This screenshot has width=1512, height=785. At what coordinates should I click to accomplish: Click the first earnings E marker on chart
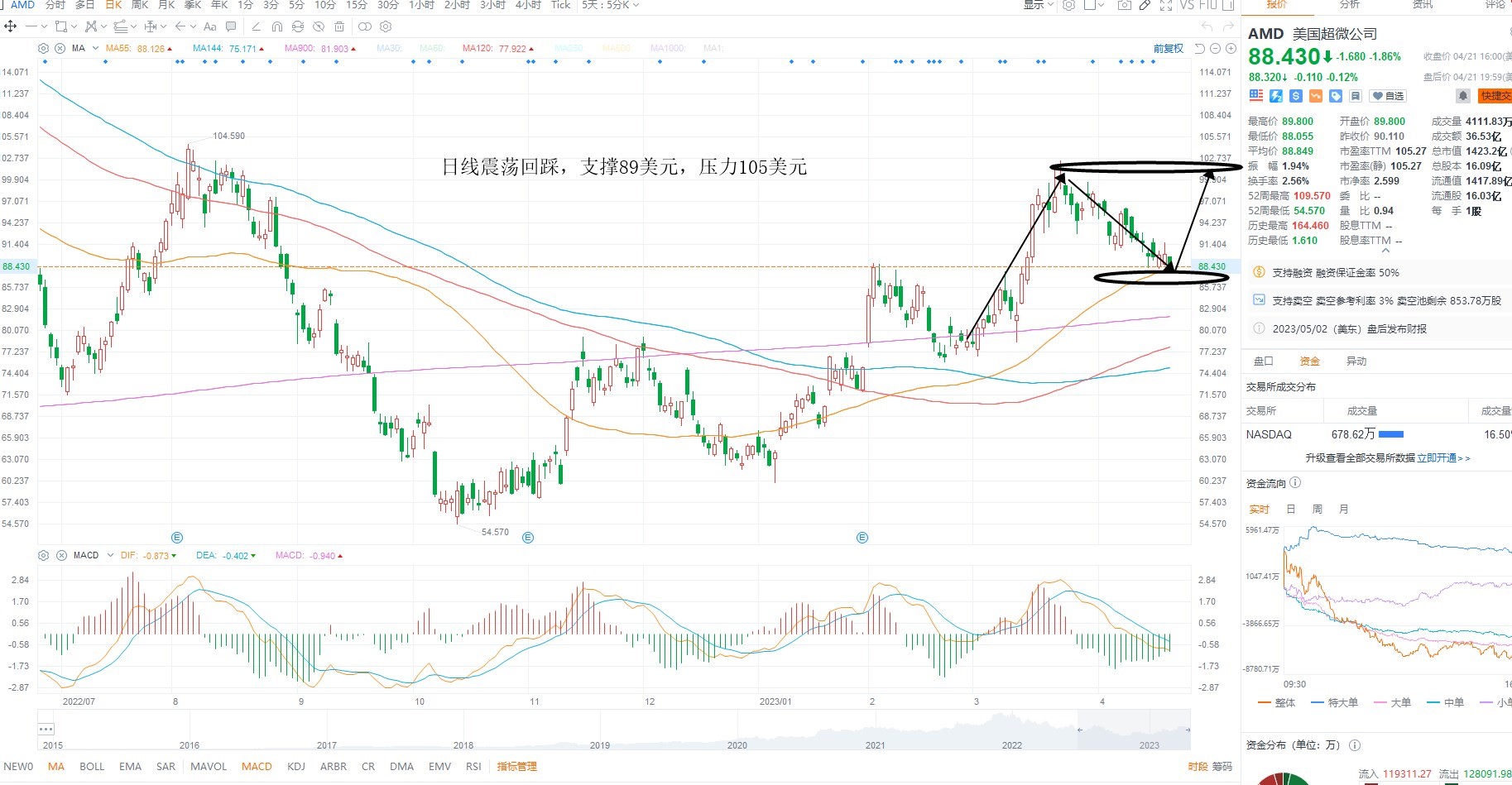(176, 538)
